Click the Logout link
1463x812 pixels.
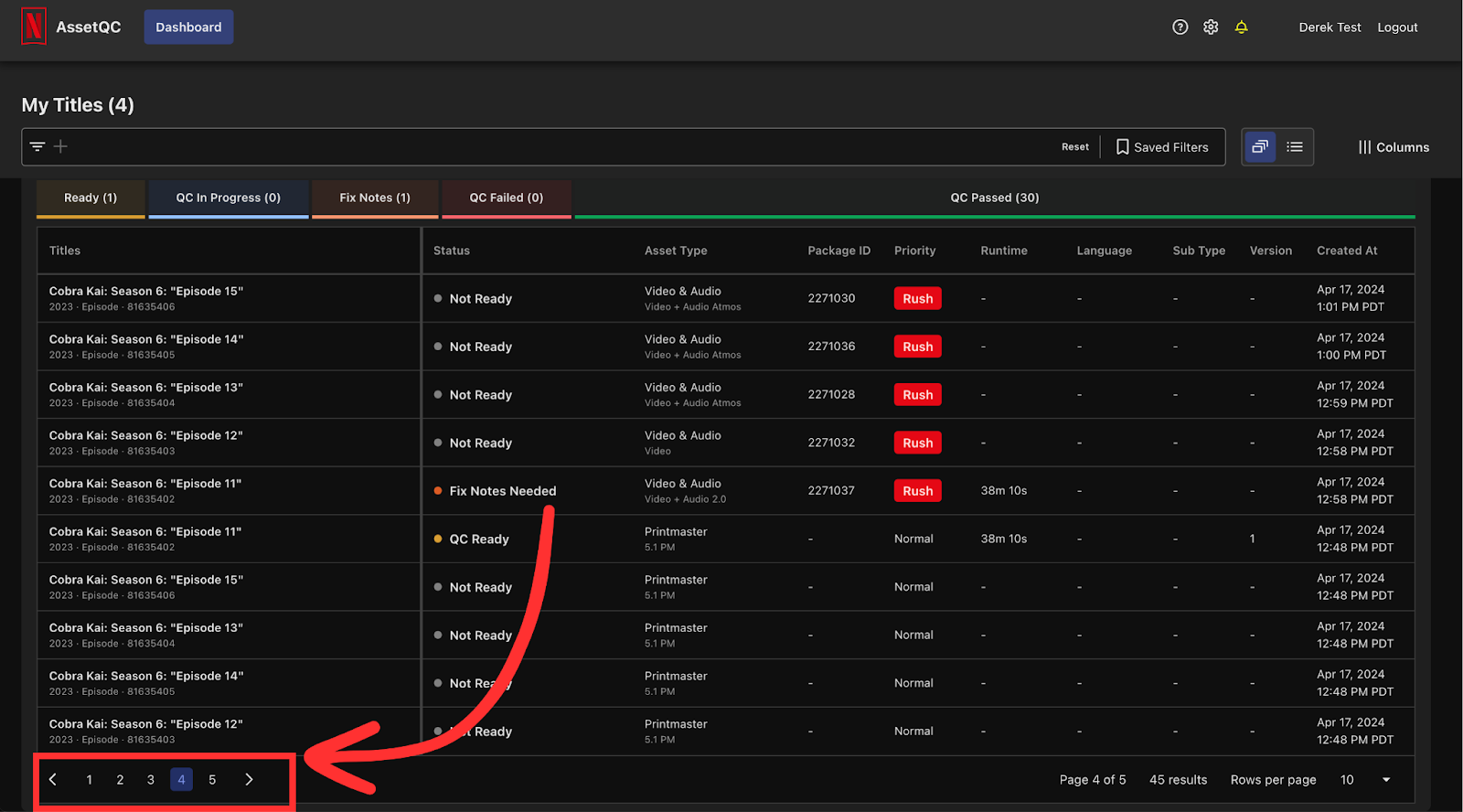click(x=1397, y=27)
